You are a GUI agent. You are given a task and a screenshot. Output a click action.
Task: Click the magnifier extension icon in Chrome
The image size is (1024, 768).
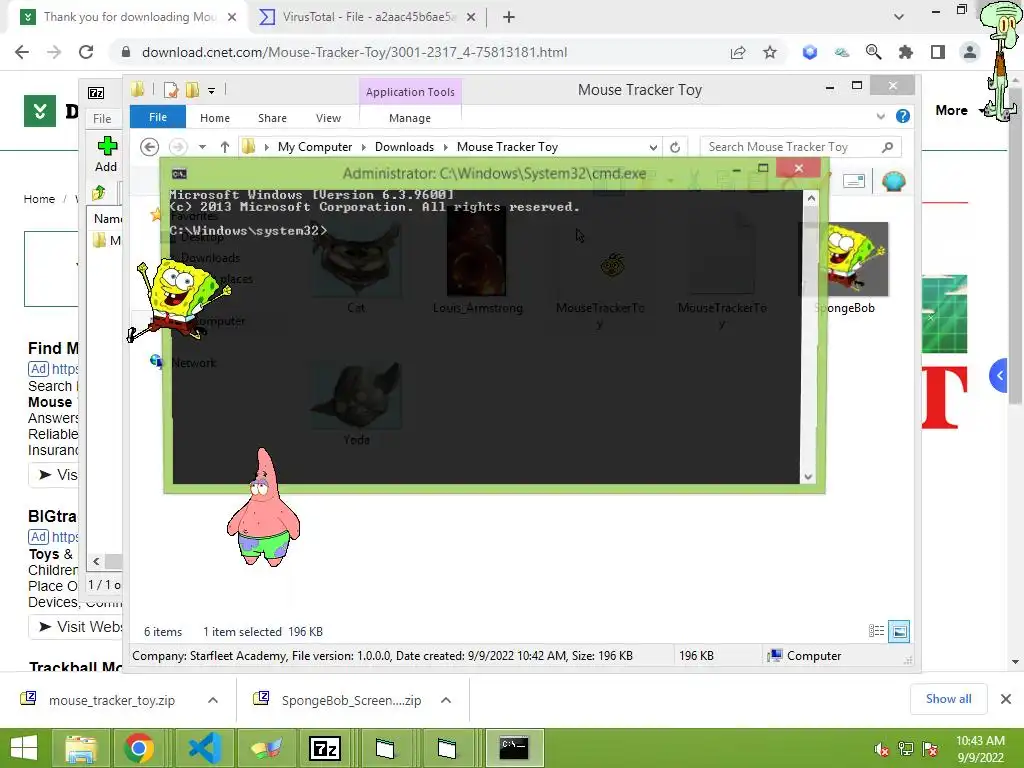coord(874,52)
